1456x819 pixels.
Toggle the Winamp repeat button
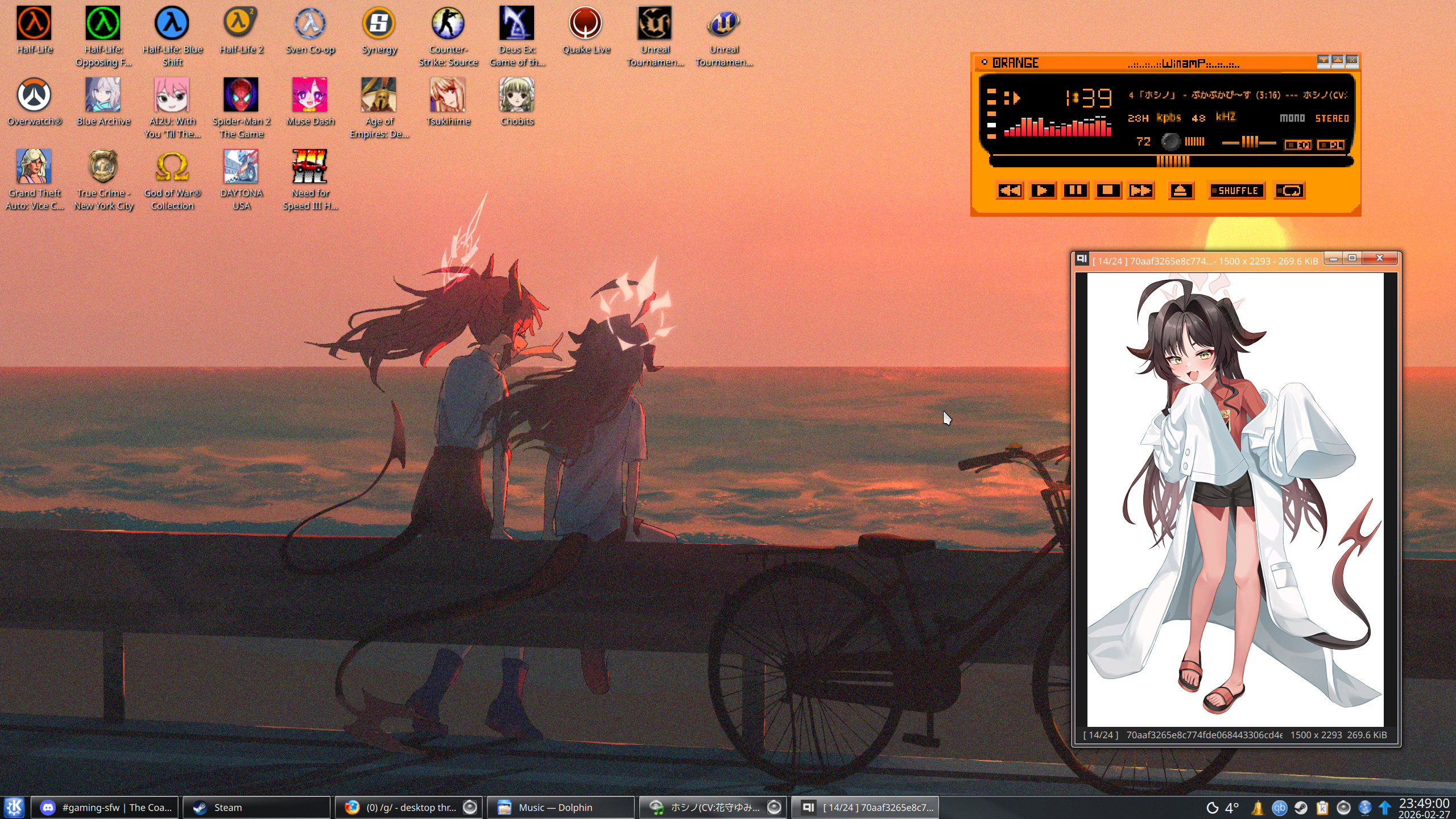[x=1289, y=191]
